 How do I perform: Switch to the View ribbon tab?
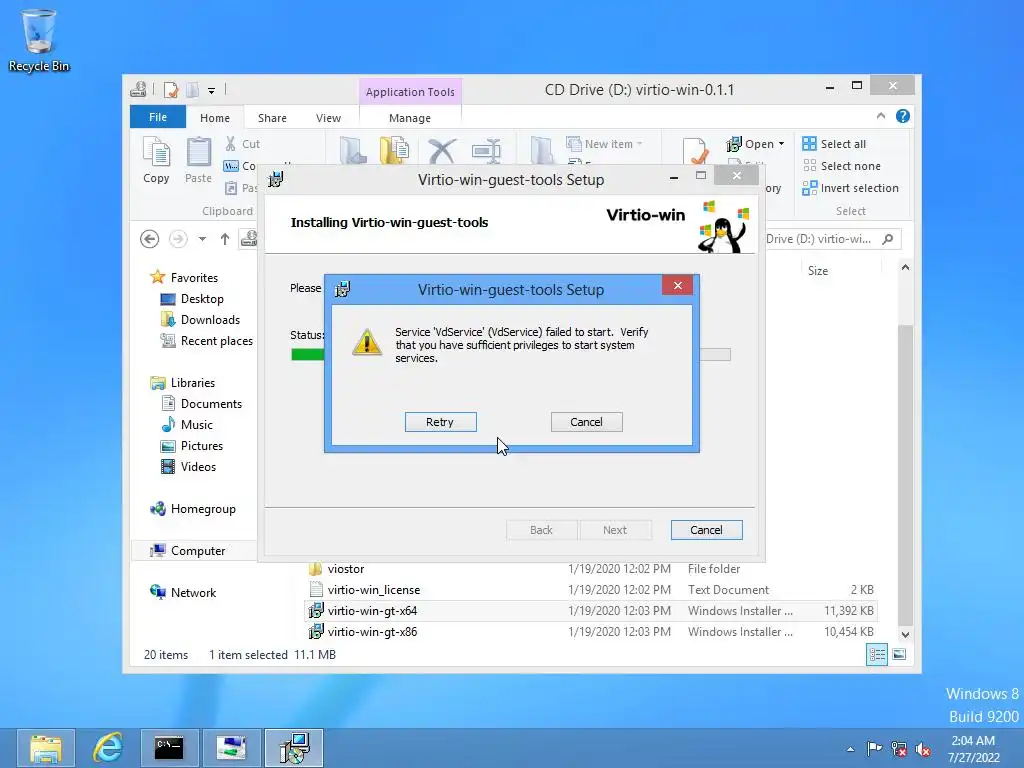pyautogui.click(x=328, y=118)
